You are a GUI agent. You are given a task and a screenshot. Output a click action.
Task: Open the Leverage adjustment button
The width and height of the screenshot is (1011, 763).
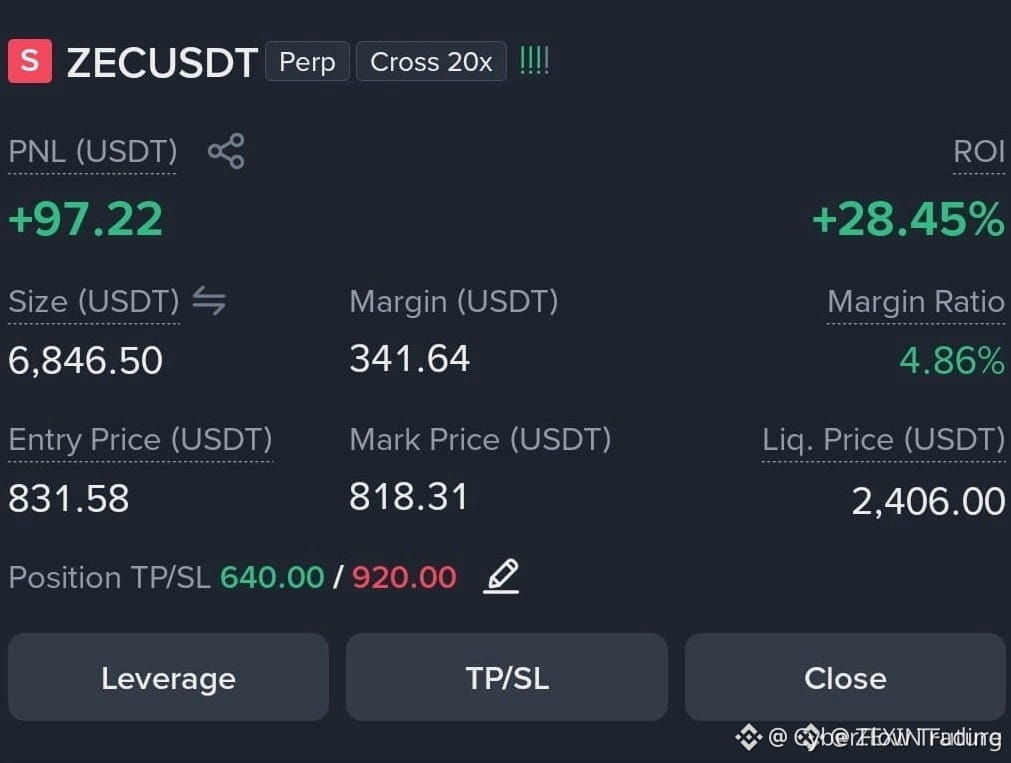(x=168, y=677)
